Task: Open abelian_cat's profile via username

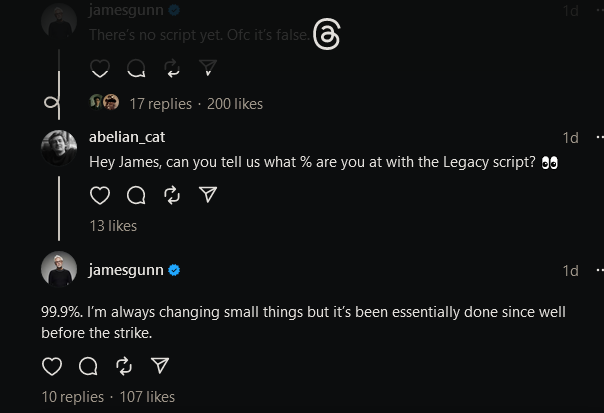Action: click(x=130, y=137)
